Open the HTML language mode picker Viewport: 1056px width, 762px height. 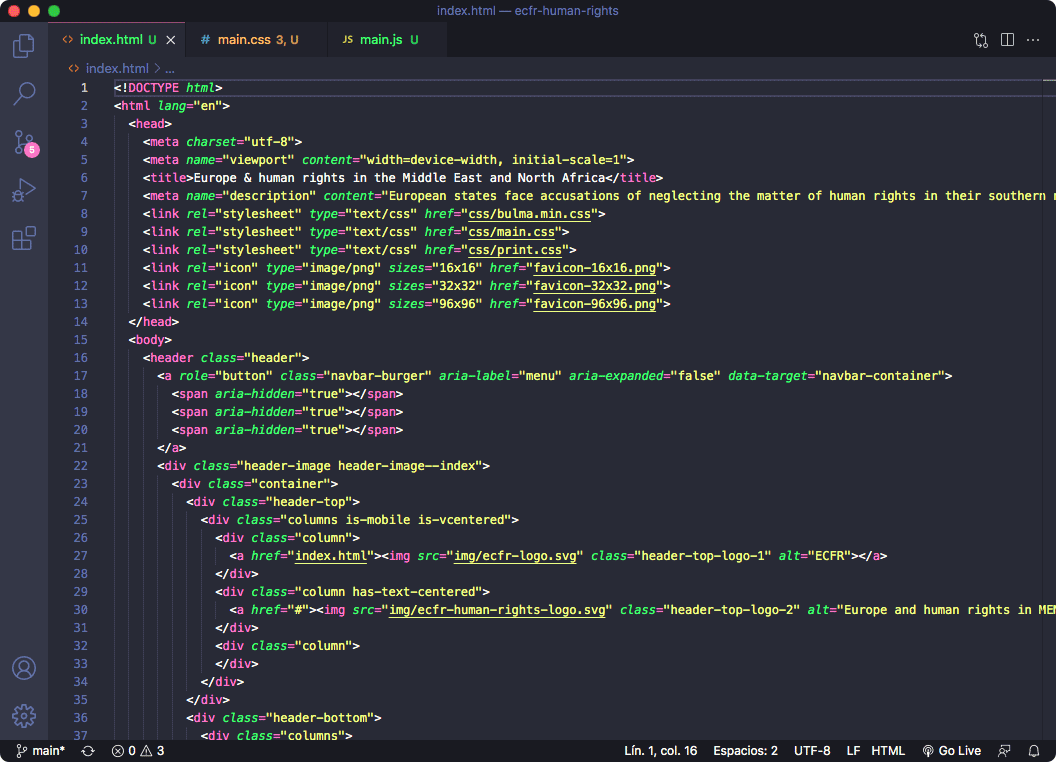click(887, 751)
